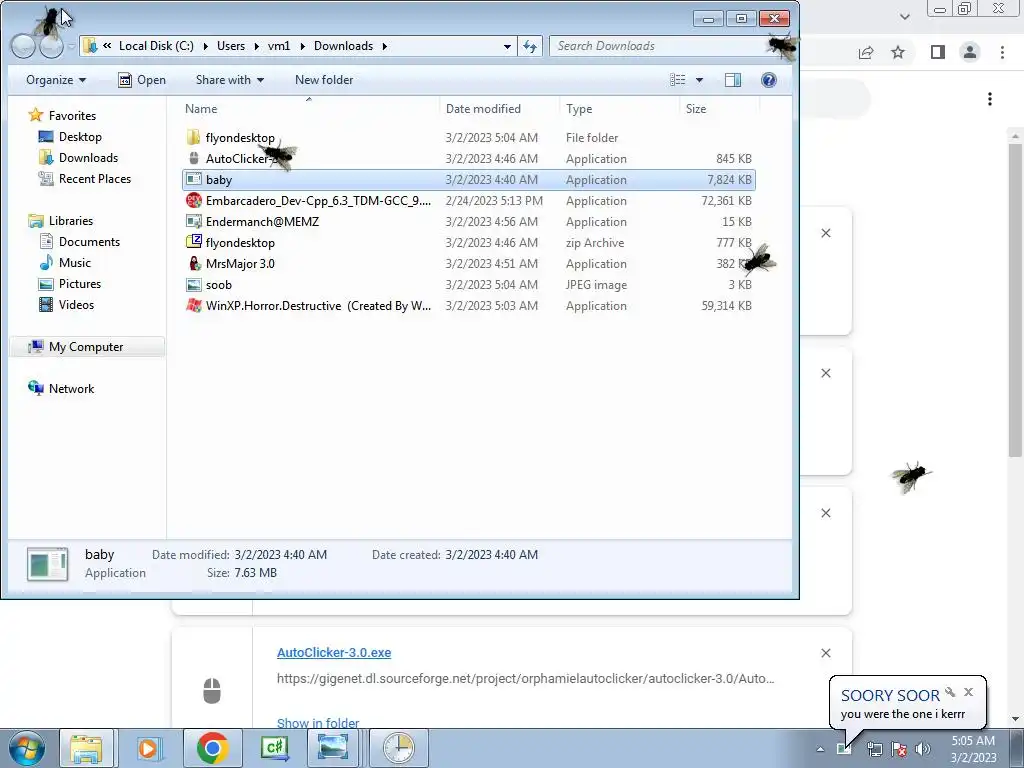Switch to Chrome on taskbar
1024x768 pixels.
click(x=212, y=748)
